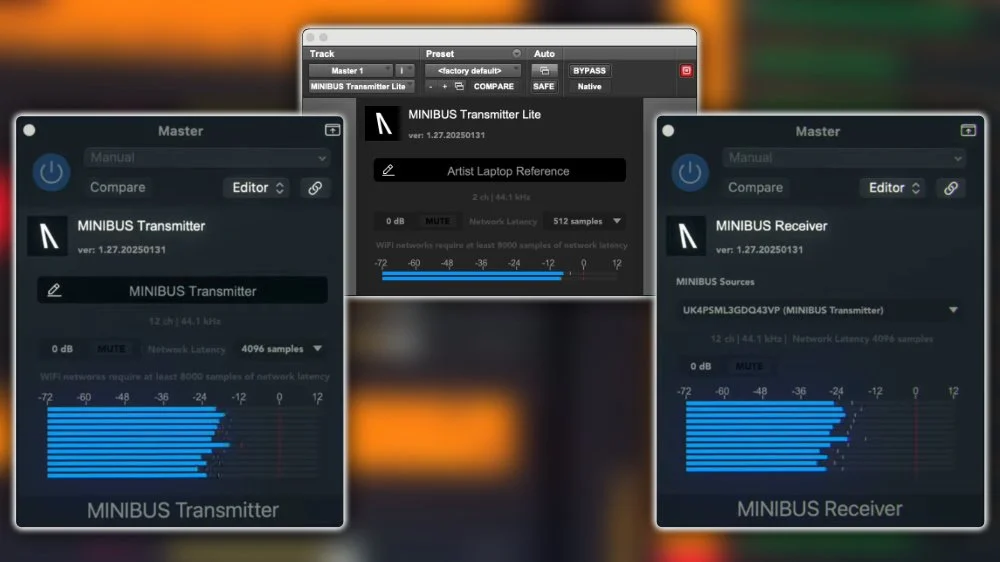The image size is (1000, 562).
Task: Open the Manual preset dropdown in Transmitter window
Action: 207,158
